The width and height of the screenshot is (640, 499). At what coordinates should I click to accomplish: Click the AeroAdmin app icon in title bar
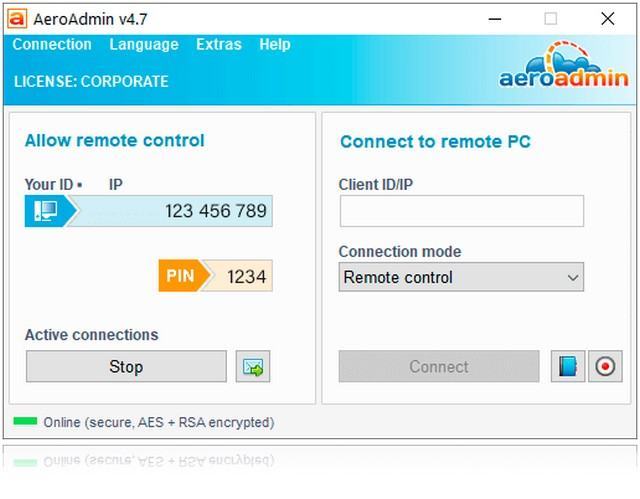tap(17, 19)
